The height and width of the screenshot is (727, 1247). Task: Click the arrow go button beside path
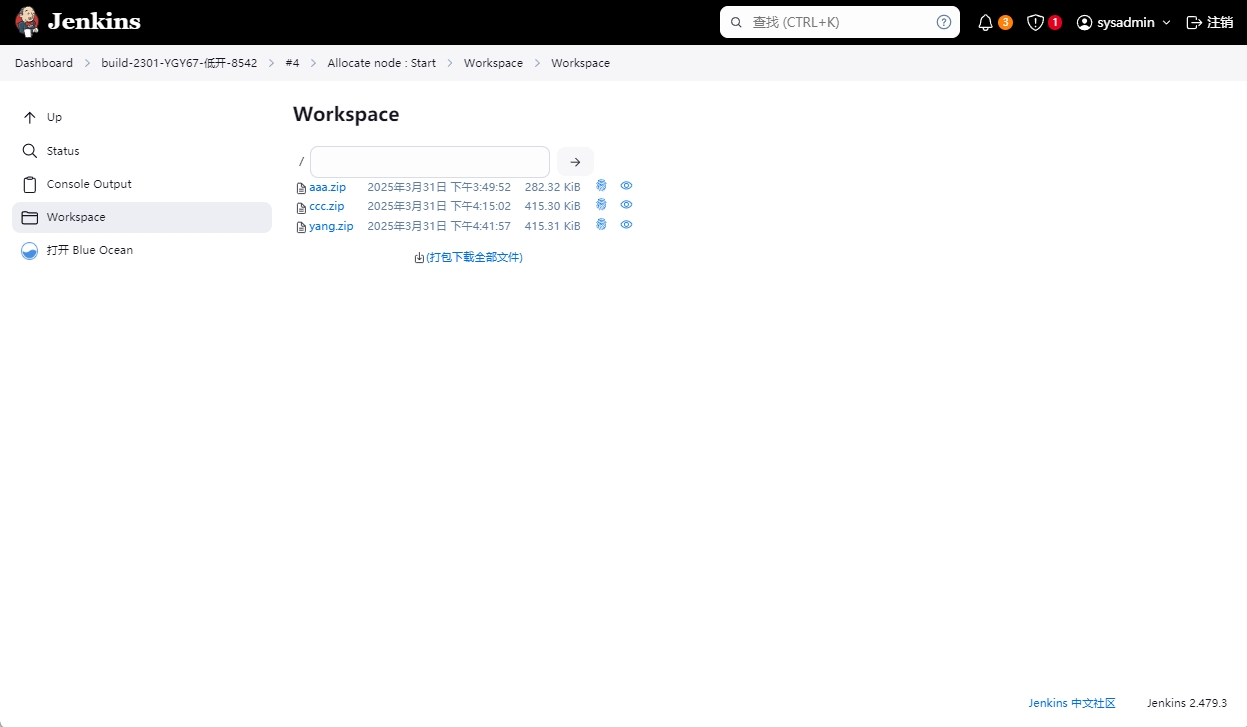click(575, 162)
